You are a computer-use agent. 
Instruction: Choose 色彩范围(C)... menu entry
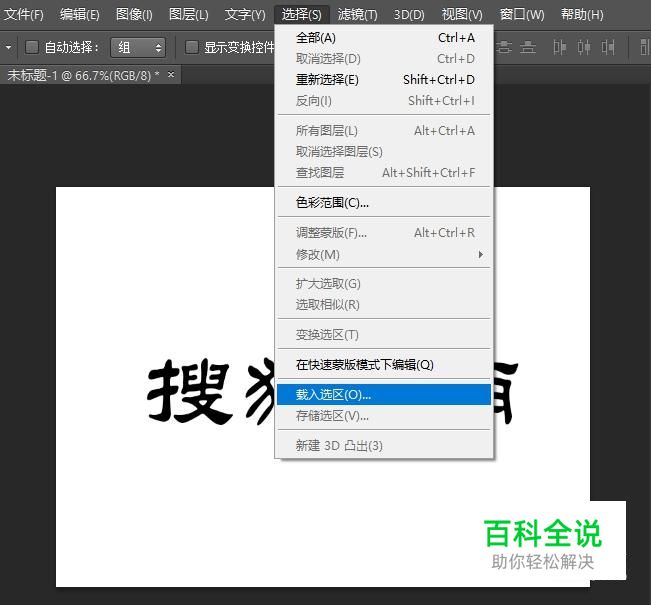coord(384,203)
